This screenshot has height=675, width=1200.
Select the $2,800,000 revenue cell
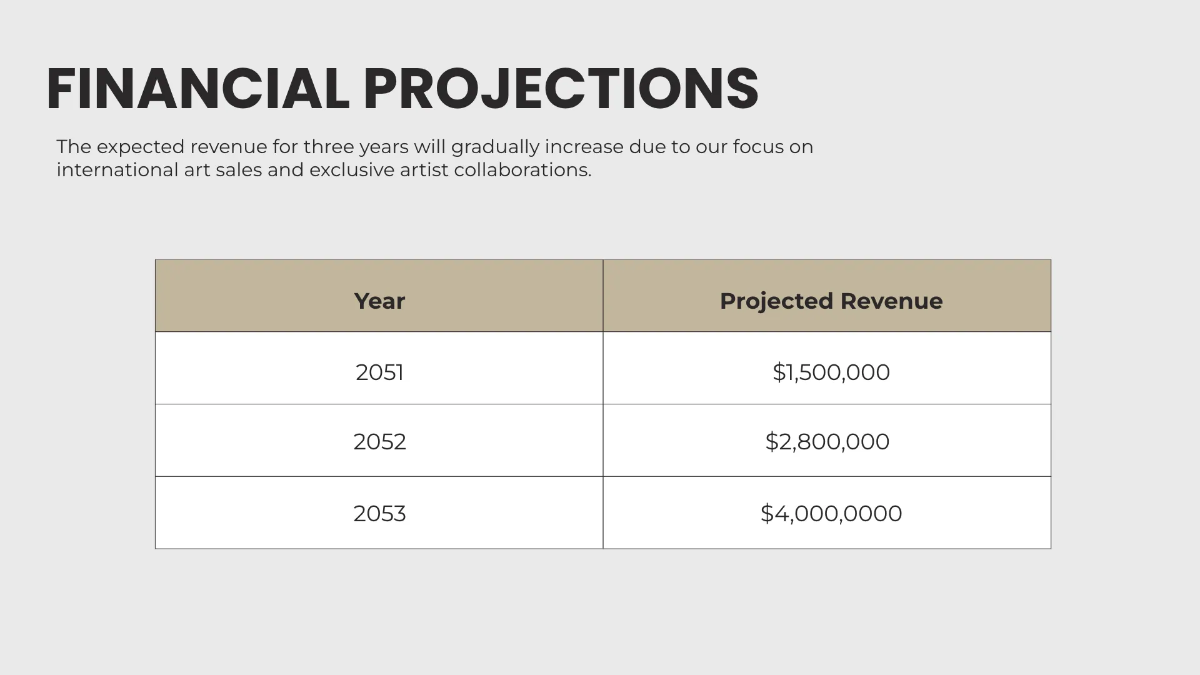coord(827,442)
